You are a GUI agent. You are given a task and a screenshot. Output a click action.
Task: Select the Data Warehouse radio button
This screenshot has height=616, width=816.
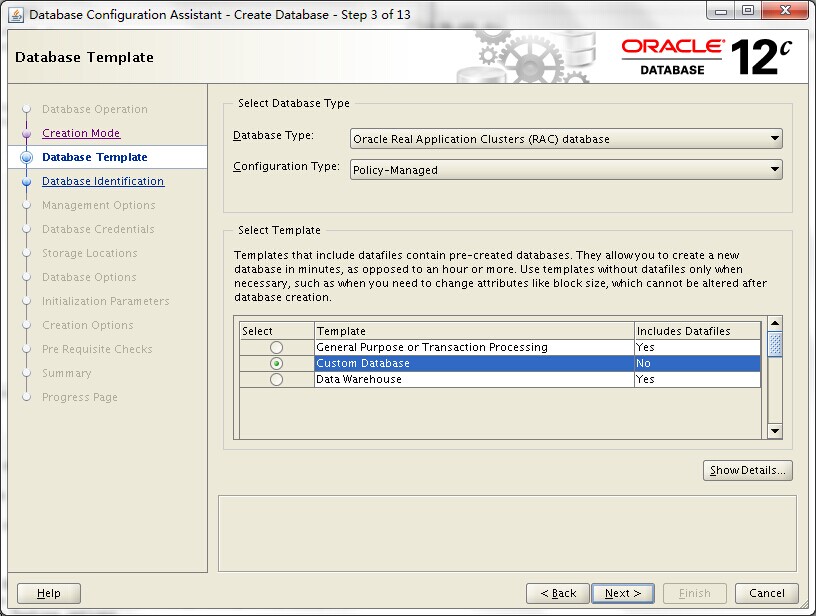coord(276,379)
